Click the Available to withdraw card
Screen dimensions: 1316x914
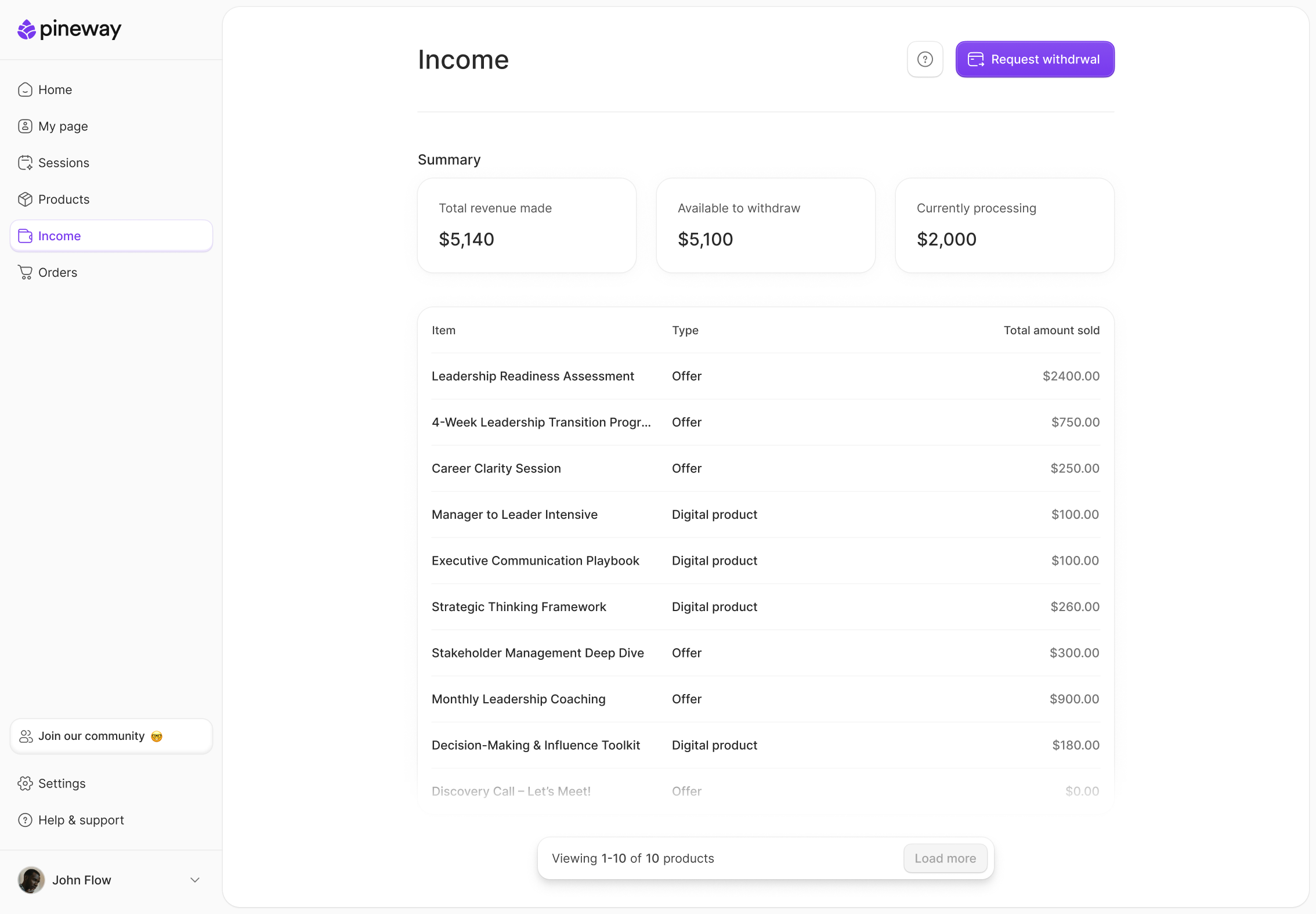point(765,225)
